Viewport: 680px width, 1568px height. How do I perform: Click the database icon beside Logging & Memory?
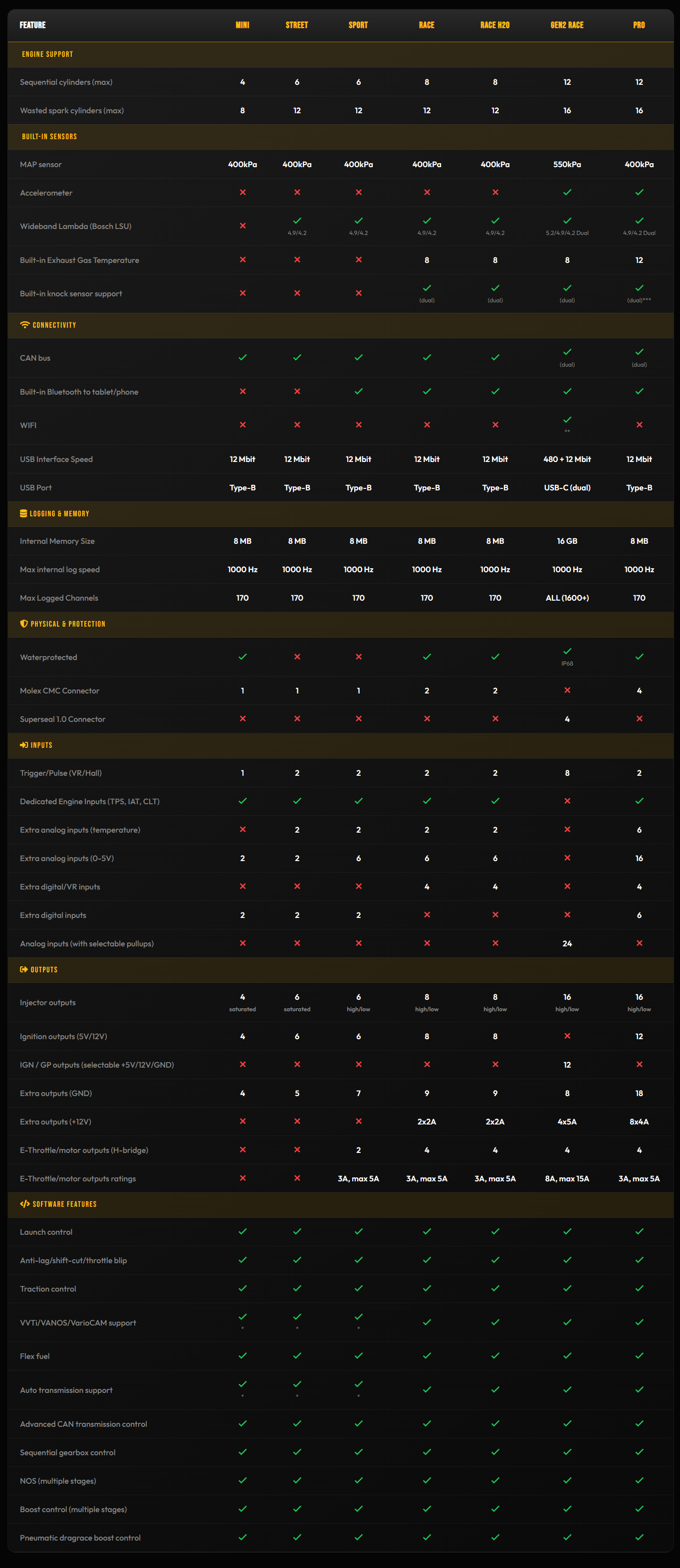[x=23, y=514]
